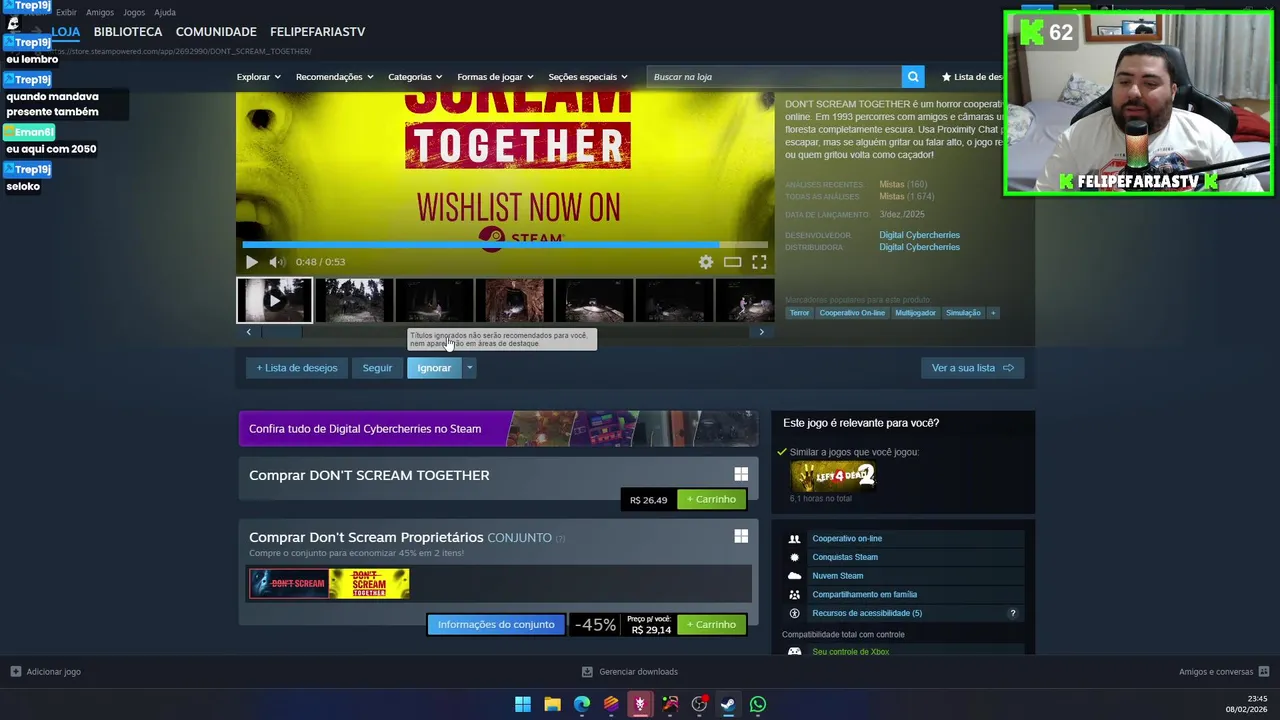Seek on the trailer progress bar
This screenshot has height=720, width=1280.
pos(505,244)
